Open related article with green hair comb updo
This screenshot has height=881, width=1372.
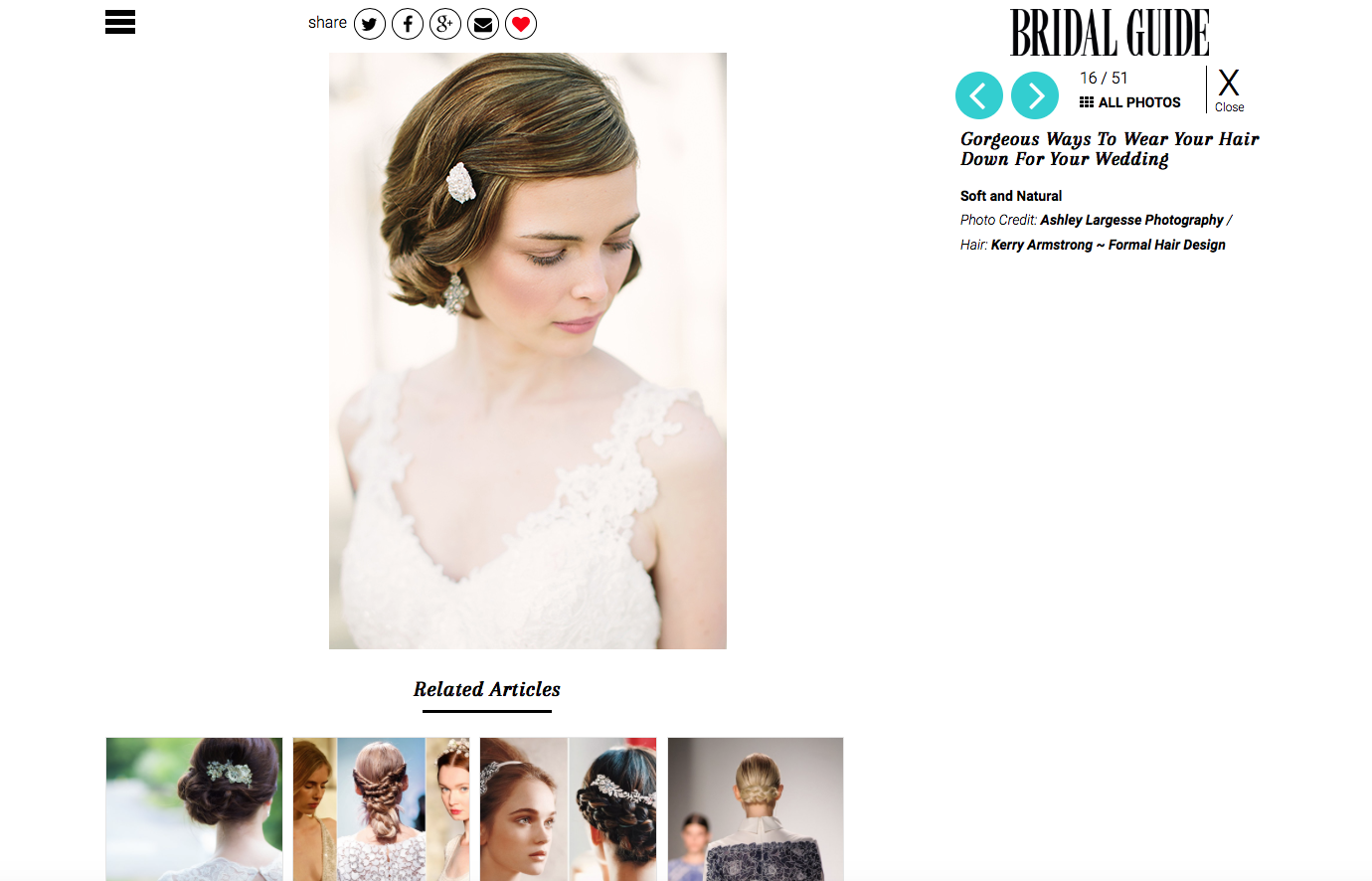tap(195, 808)
